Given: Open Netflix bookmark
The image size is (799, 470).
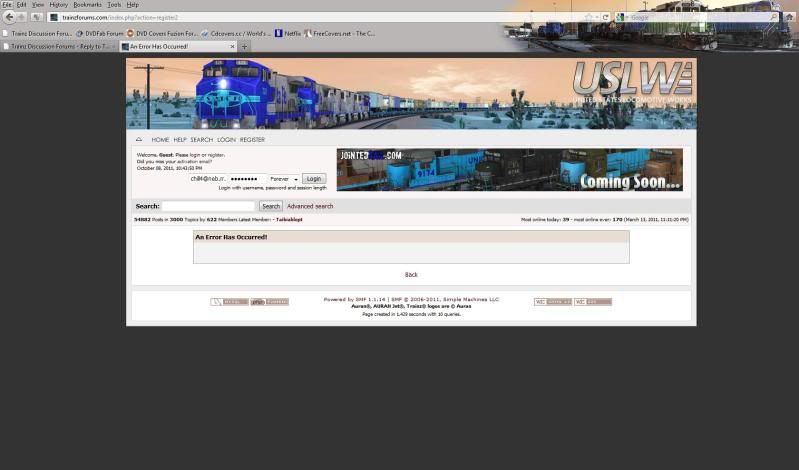Looking at the screenshot, I should 288,34.
